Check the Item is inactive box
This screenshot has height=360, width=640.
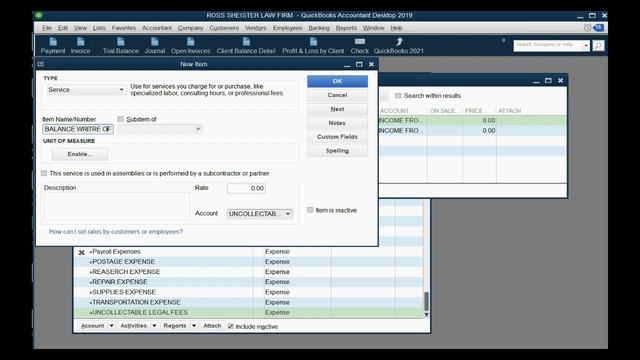[x=310, y=210]
